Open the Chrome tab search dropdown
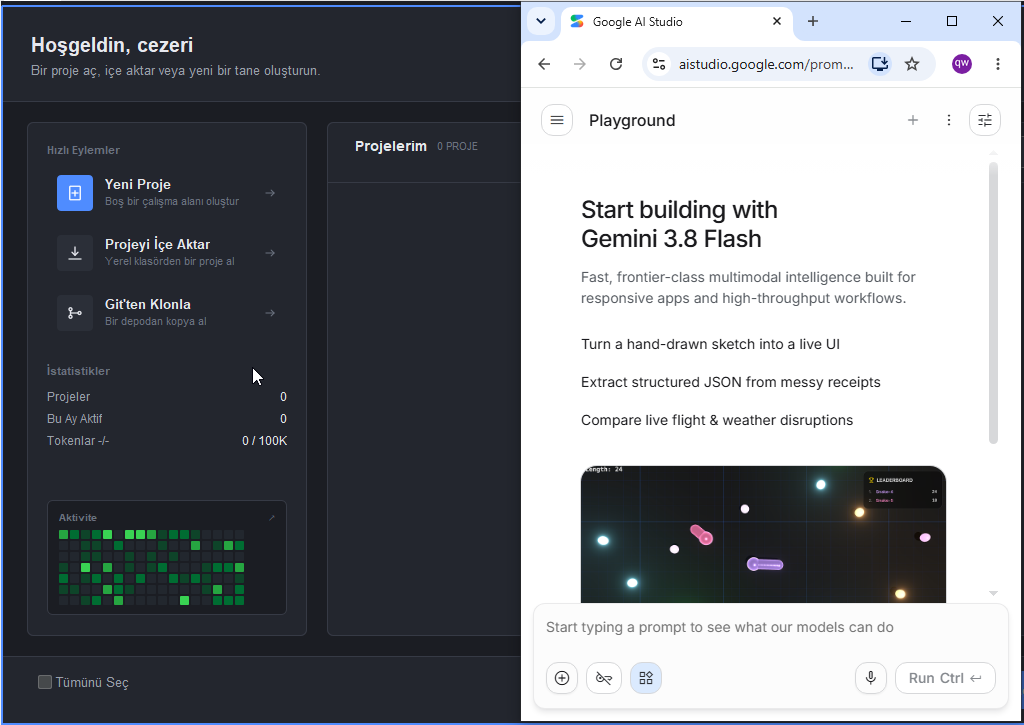Image resolution: width=1024 pixels, height=725 pixels. click(x=541, y=21)
